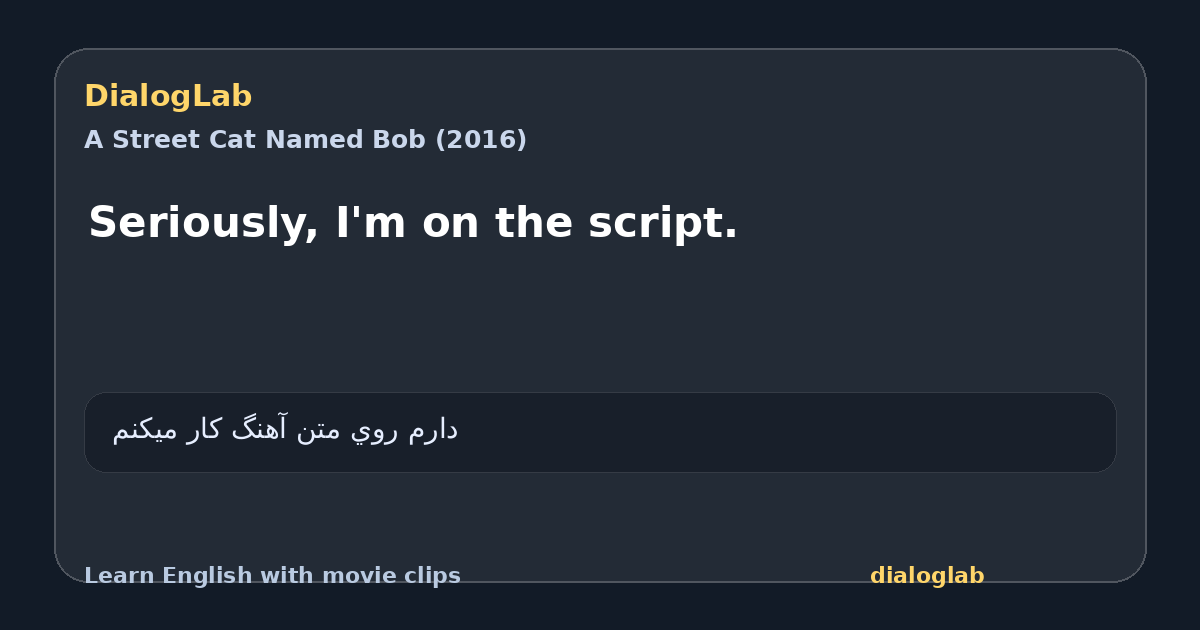Click the DialogLab brand title

[x=168, y=97]
